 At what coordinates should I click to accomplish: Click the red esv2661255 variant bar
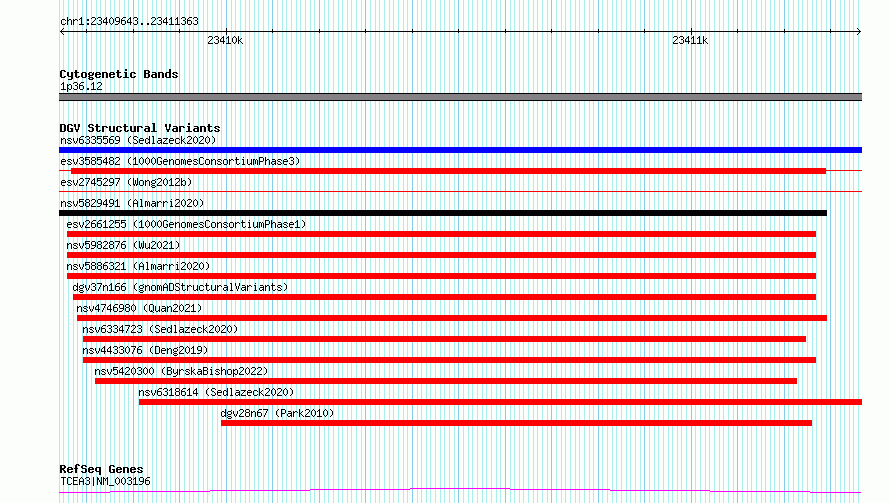tap(442, 234)
